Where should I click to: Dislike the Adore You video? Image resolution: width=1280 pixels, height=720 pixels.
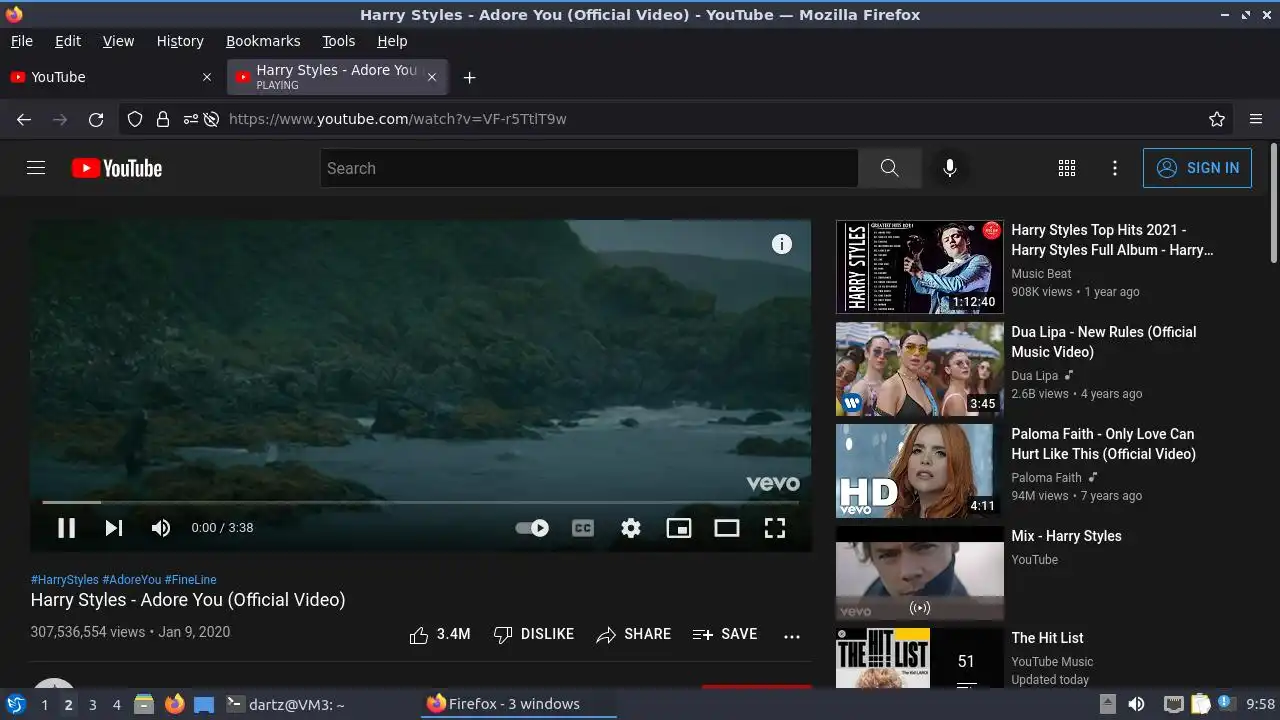[x=534, y=634]
